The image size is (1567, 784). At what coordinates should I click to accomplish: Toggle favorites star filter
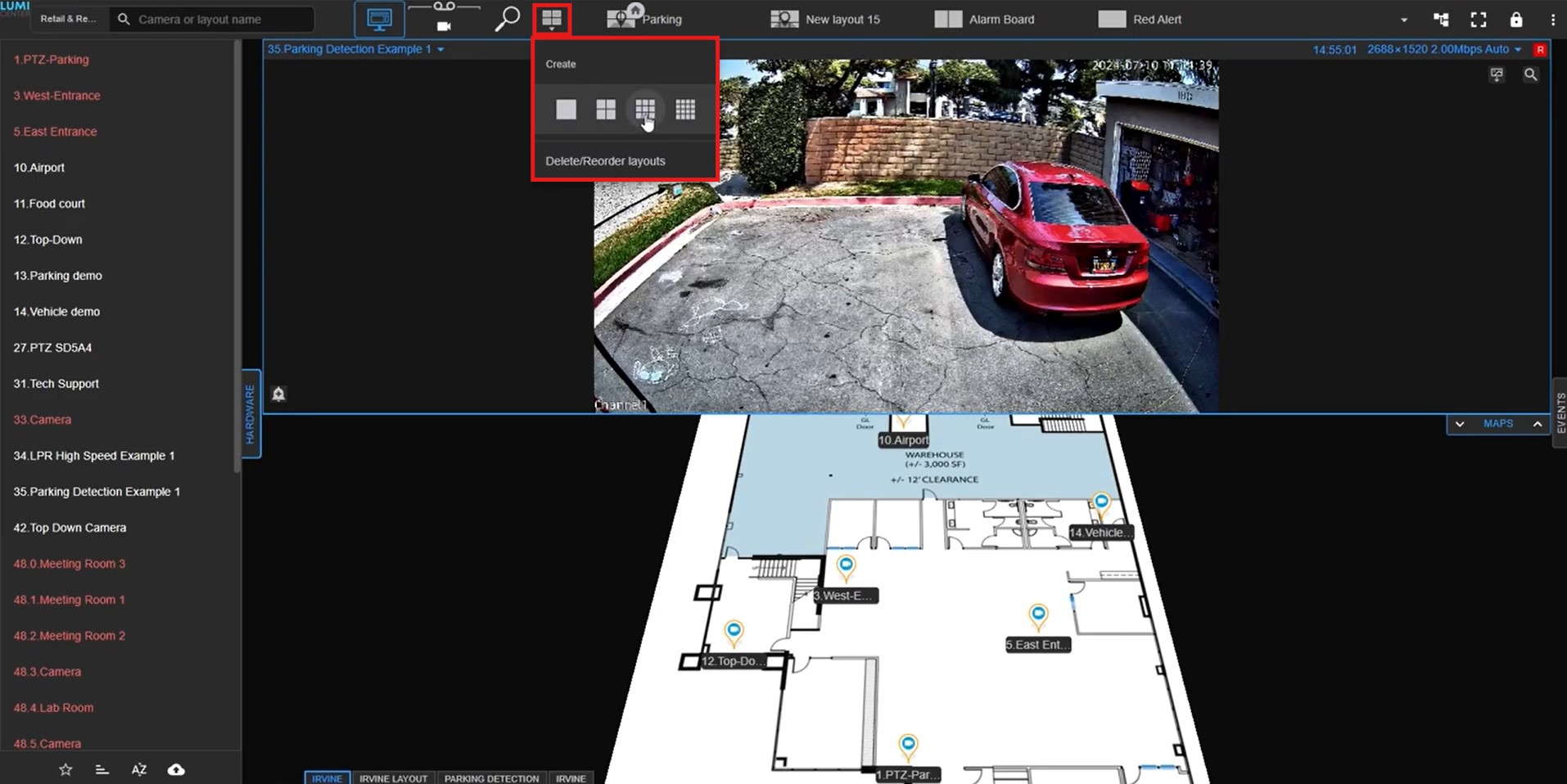pos(65,769)
